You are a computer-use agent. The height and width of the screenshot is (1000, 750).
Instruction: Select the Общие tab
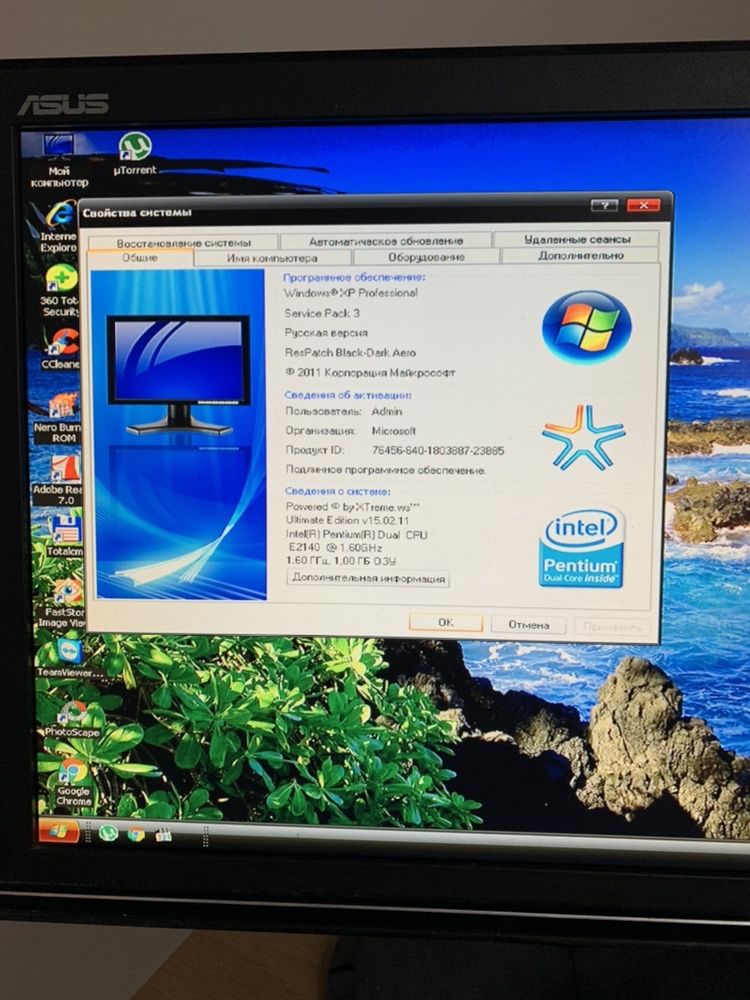pos(140,258)
